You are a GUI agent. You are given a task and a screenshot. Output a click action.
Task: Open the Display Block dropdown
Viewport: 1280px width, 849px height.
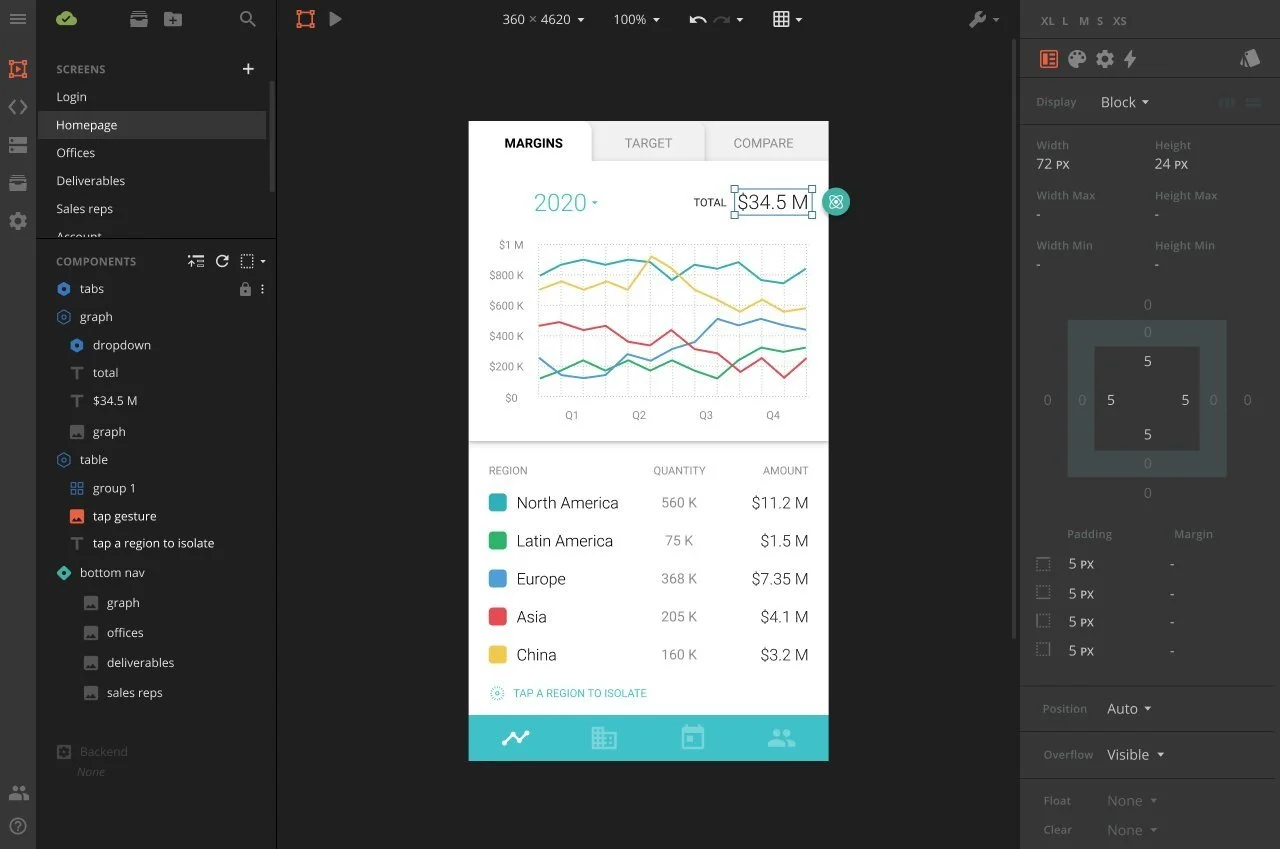pyautogui.click(x=1124, y=102)
